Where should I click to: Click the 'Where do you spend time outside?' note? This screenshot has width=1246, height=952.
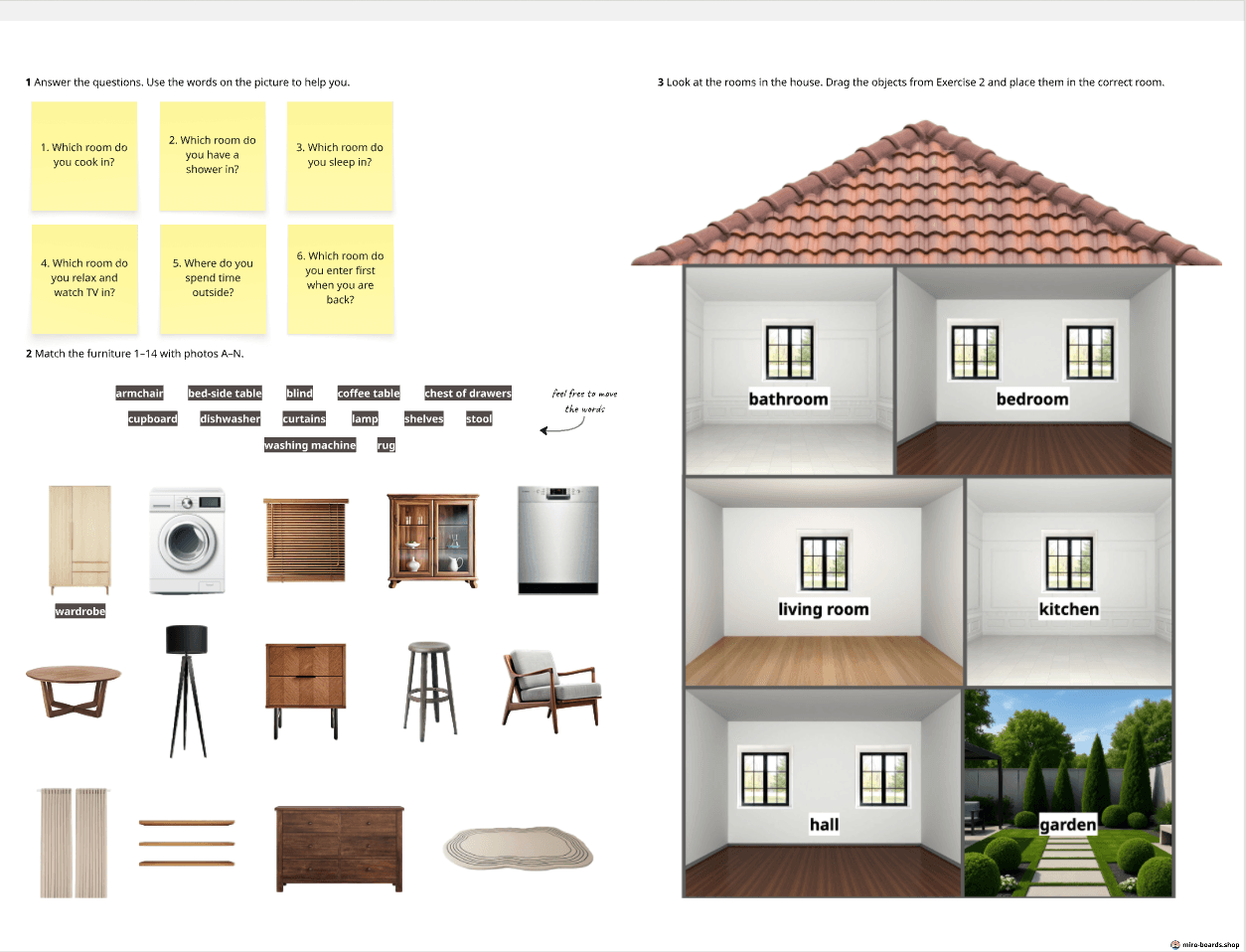pyautogui.click(x=213, y=278)
